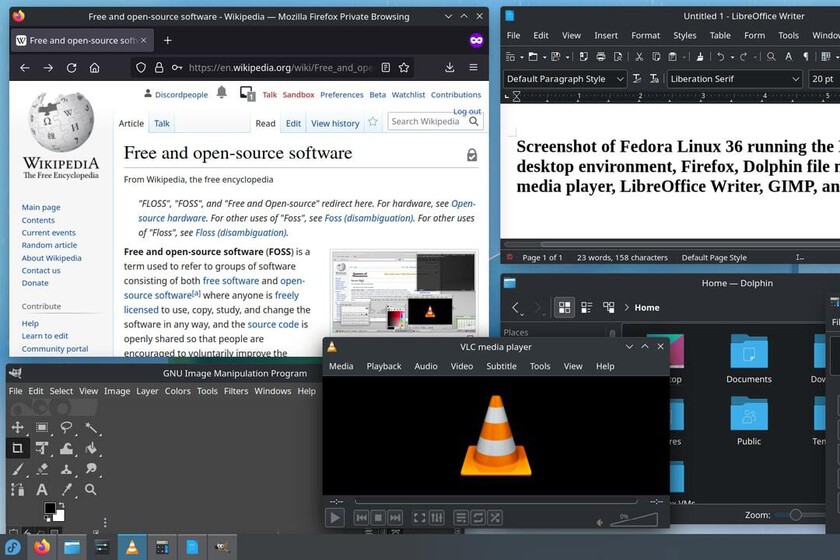Expand Dolphin Home breadcrumb chevron

(626, 308)
